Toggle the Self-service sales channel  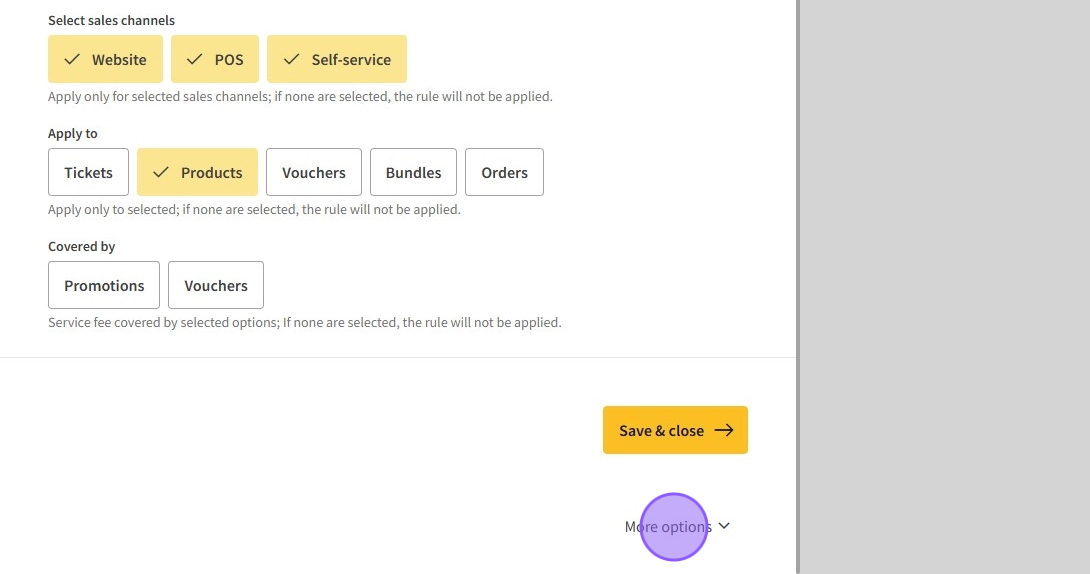pos(337,59)
